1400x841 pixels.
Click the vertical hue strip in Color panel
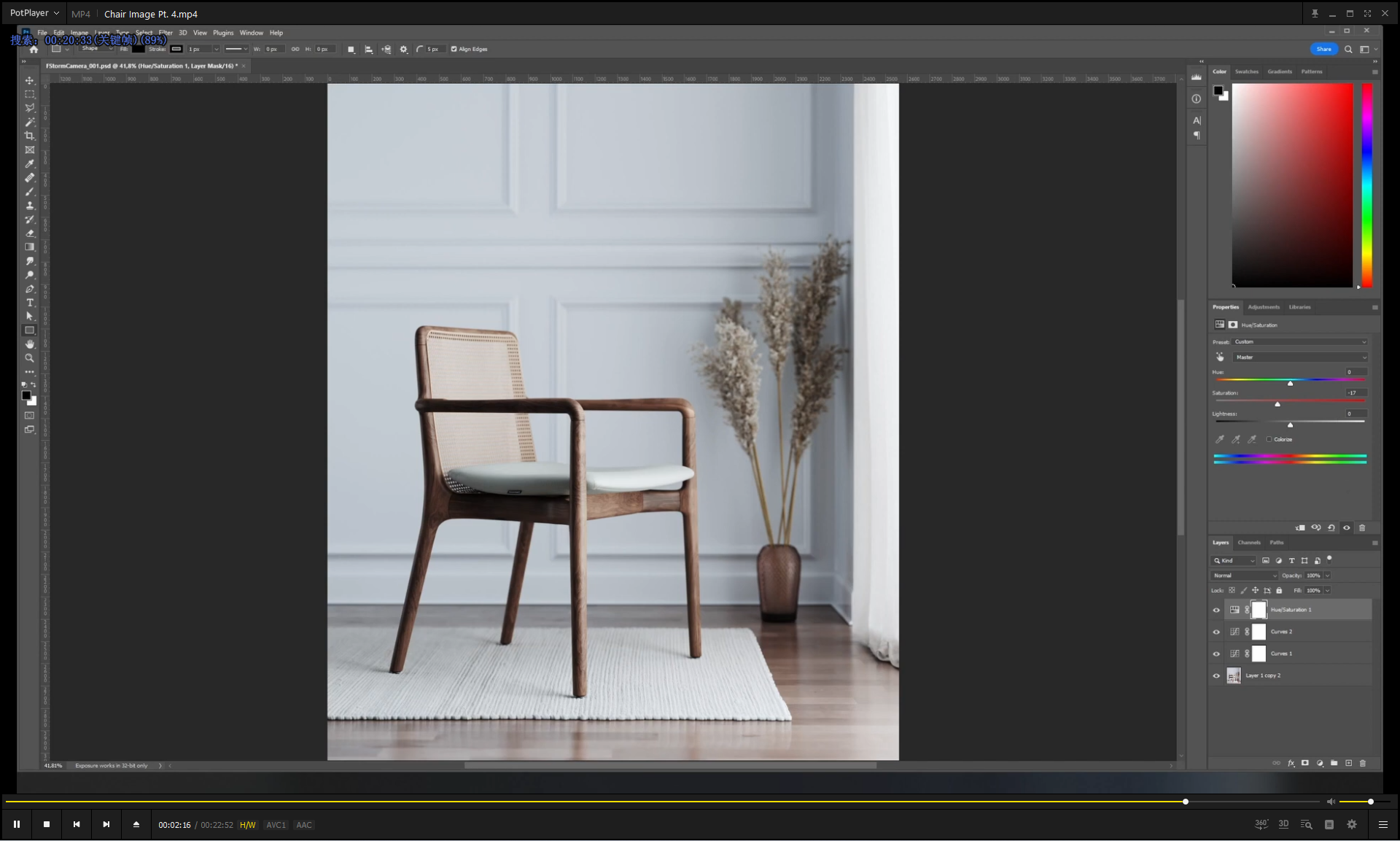tap(1367, 185)
